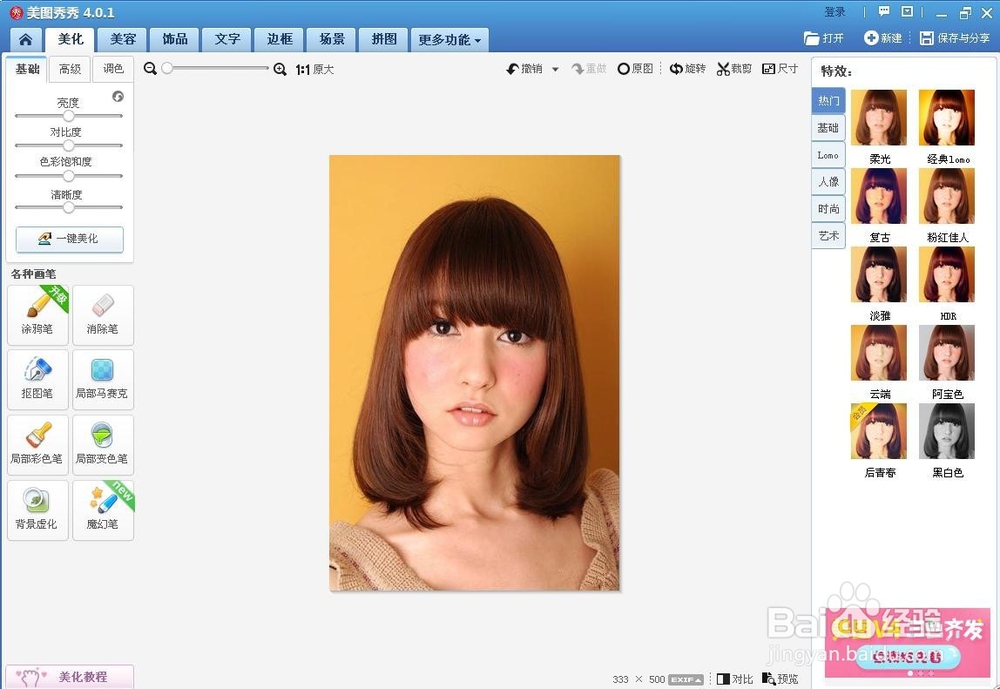
Task: Click the zoom out magnifier icon
Action: coord(150,68)
